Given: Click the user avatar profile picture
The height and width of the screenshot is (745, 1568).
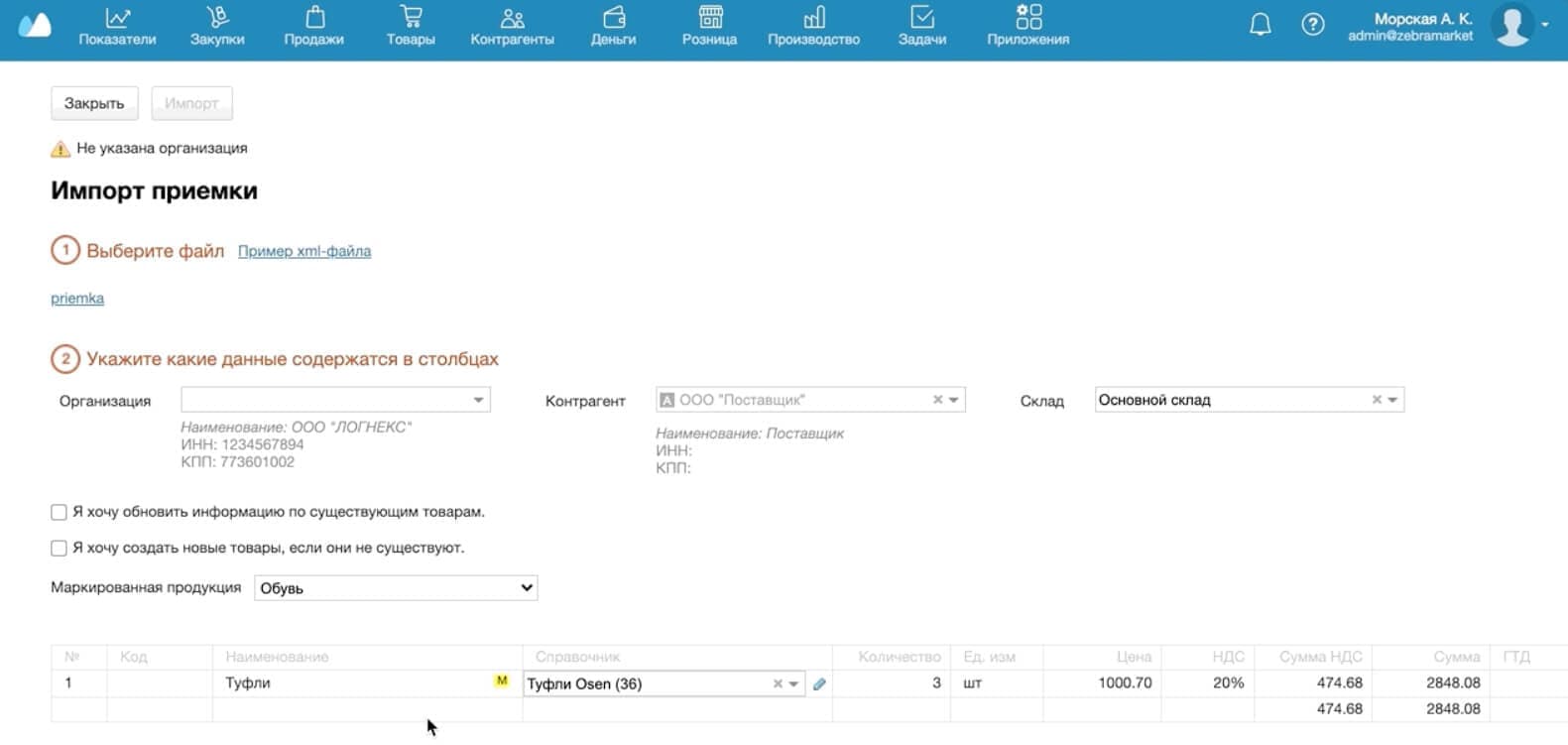Looking at the screenshot, I should [1512, 26].
